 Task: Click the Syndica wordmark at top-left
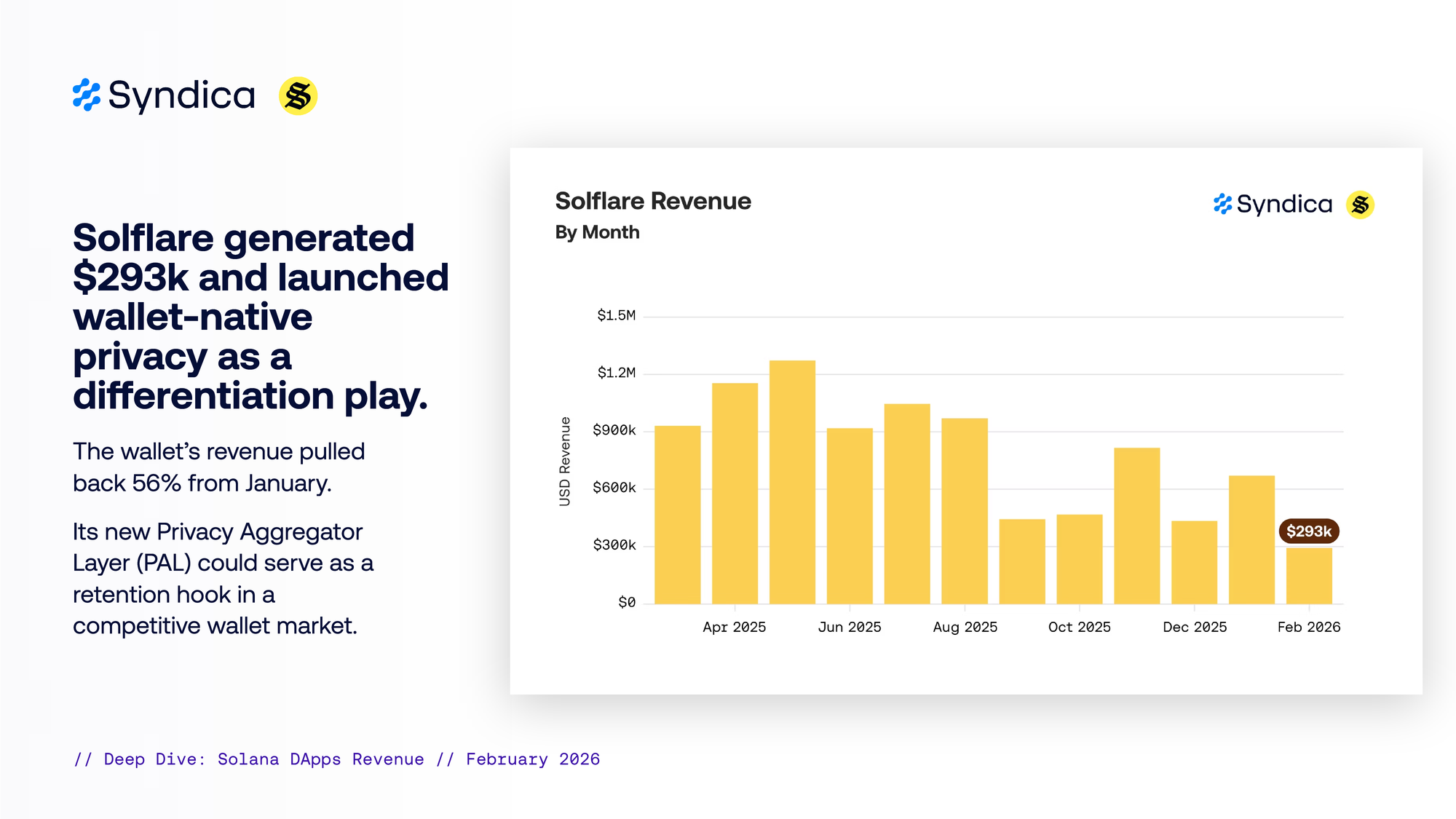(x=181, y=96)
